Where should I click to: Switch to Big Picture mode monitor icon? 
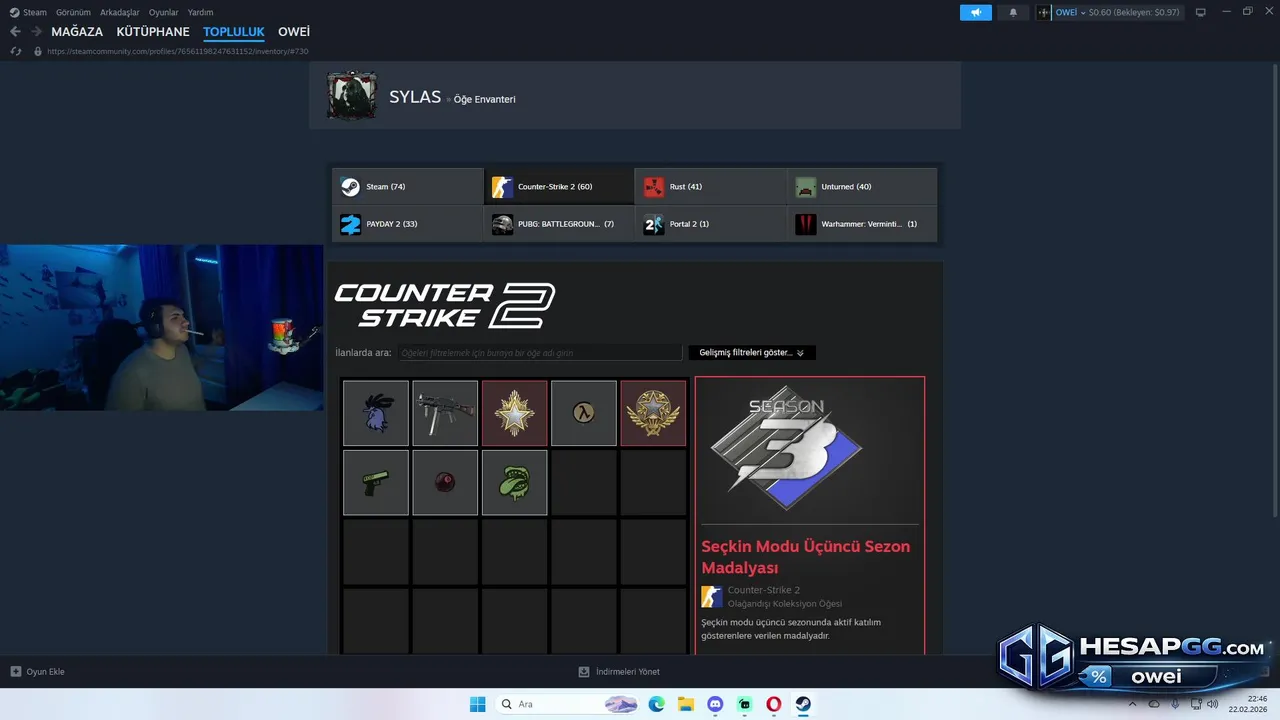point(1201,12)
